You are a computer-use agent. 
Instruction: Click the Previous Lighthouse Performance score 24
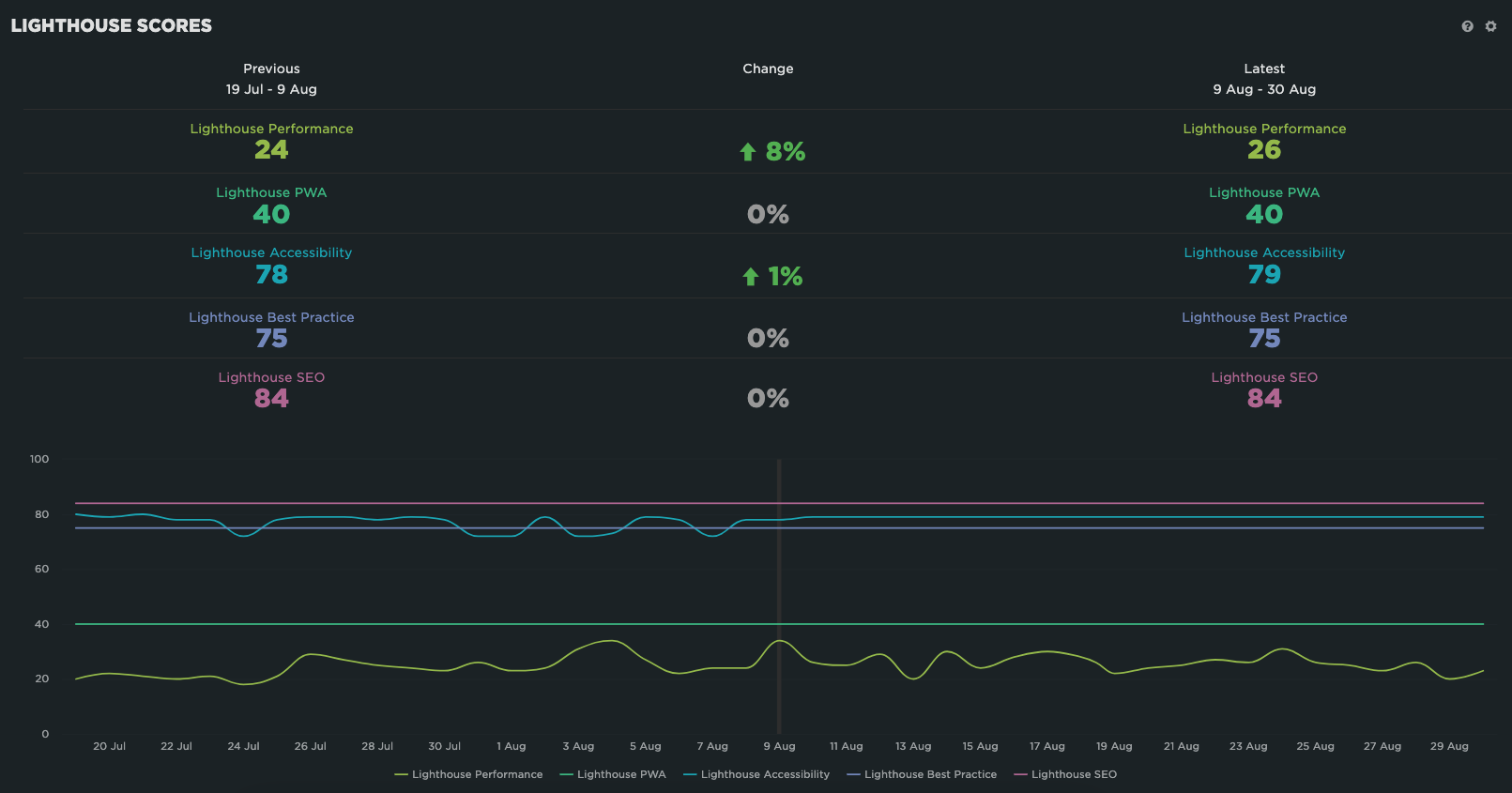[x=271, y=150]
